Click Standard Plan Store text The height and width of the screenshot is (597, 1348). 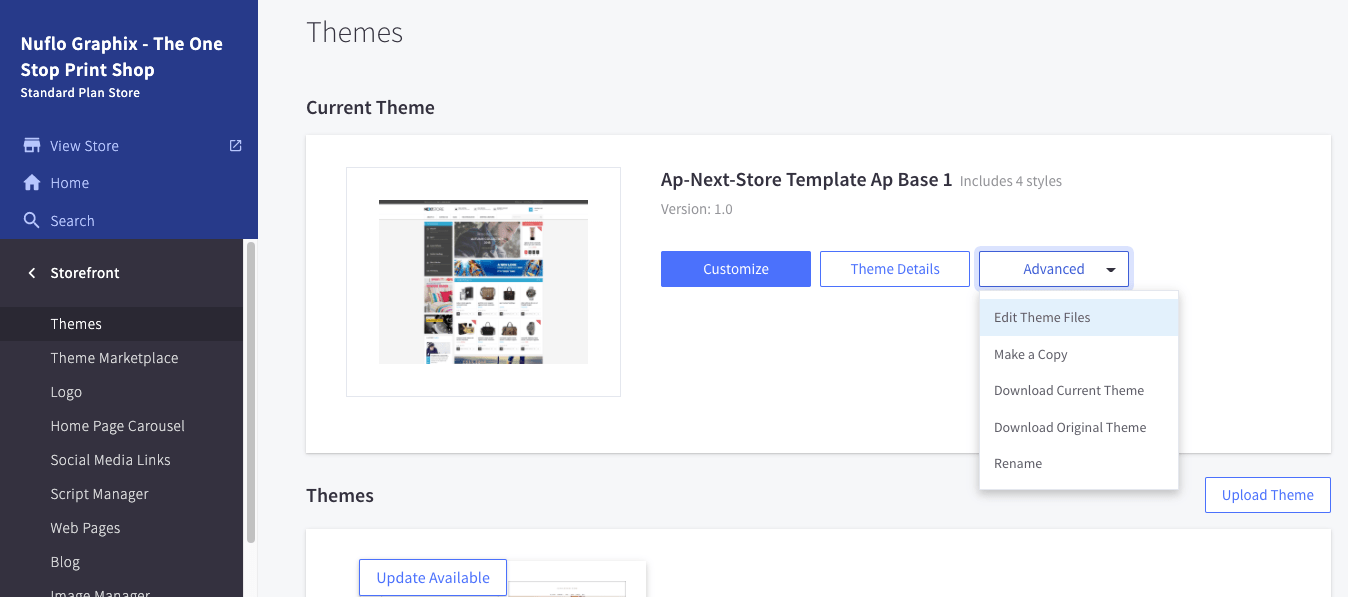[x=80, y=93]
